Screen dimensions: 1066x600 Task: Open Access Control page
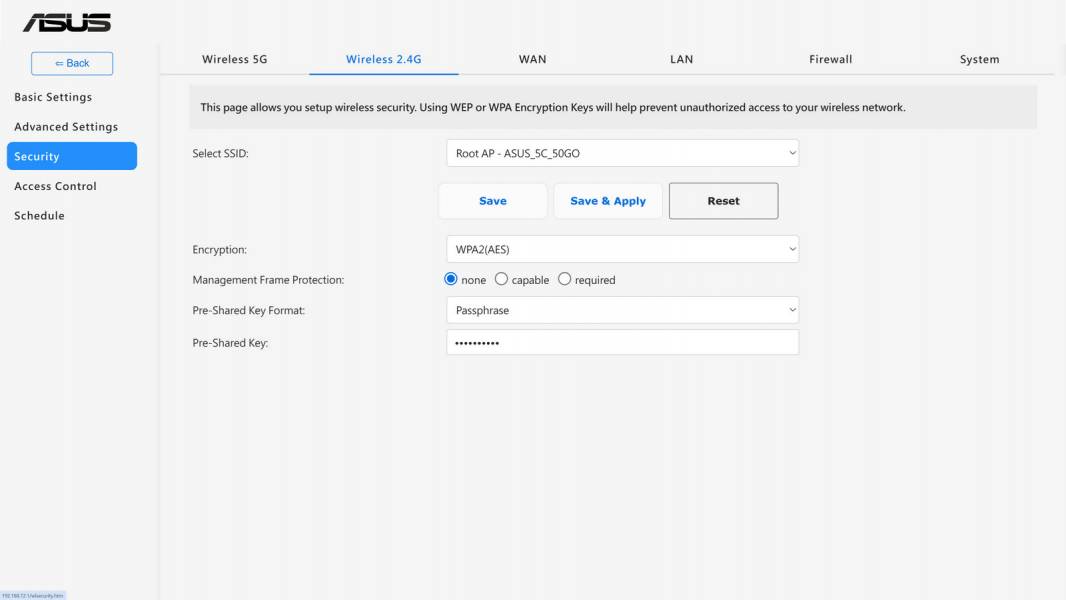coord(55,186)
